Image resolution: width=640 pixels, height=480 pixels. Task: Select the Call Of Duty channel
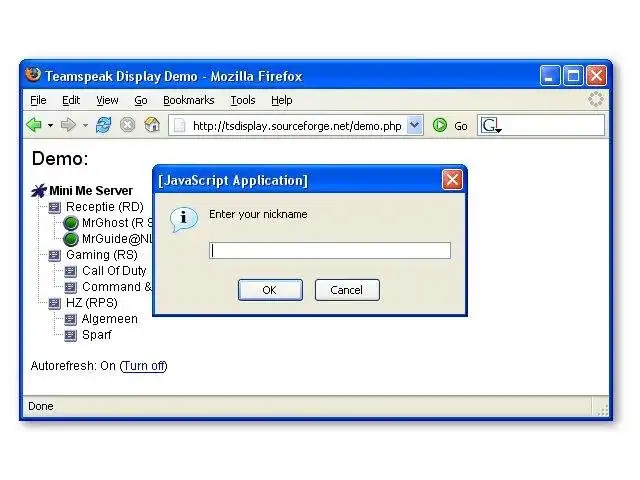click(114, 271)
